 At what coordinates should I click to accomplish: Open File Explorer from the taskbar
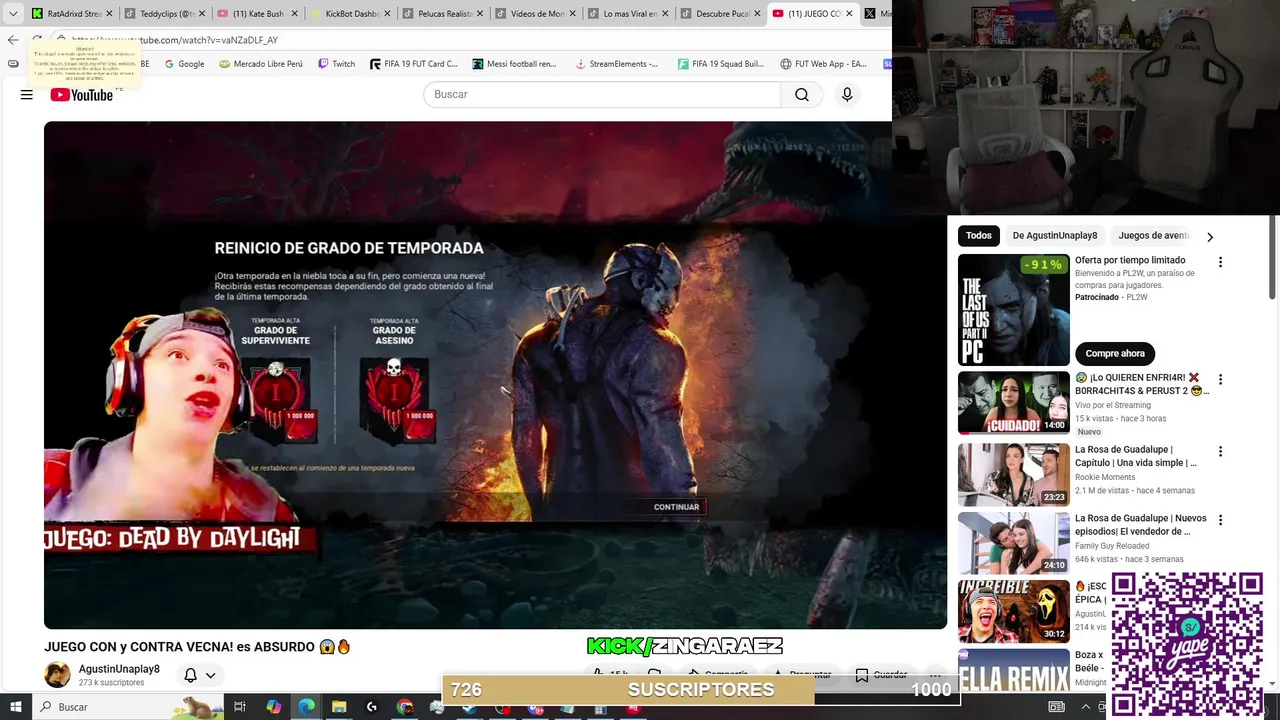tap(339, 707)
